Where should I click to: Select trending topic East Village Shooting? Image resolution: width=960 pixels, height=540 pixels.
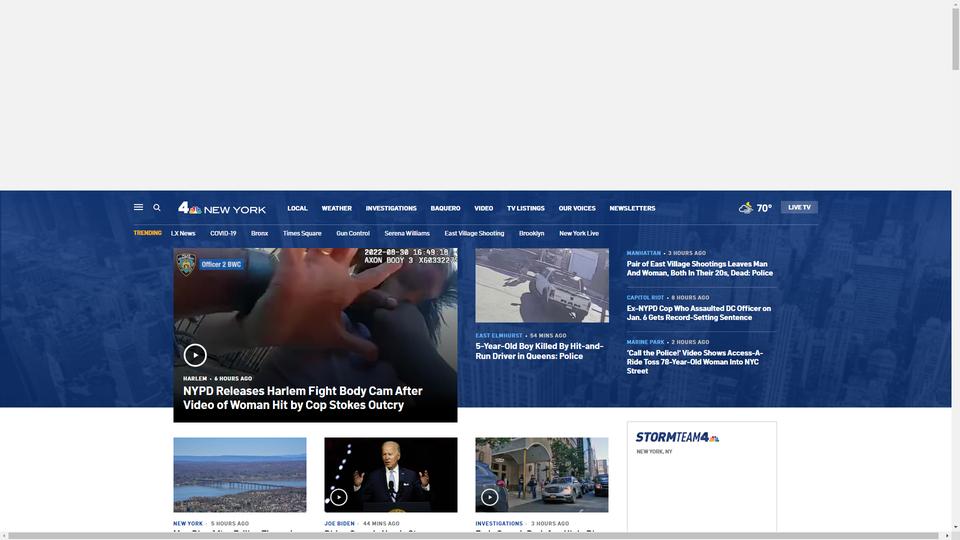pos(474,233)
